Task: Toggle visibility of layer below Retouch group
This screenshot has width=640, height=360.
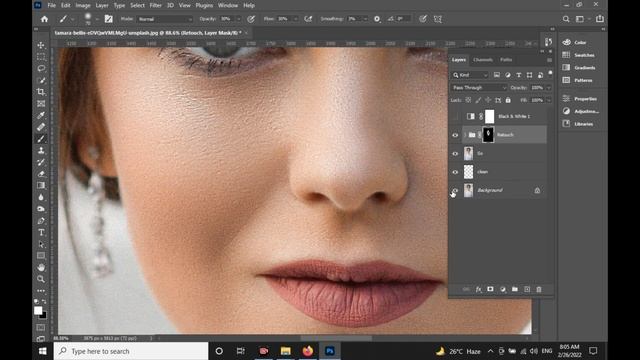Action: click(455, 153)
